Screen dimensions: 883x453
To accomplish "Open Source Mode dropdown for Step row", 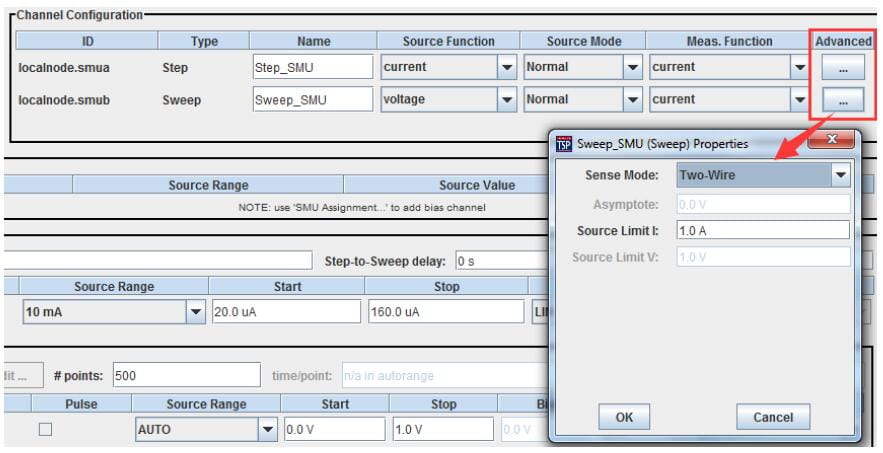I will coord(633,67).
